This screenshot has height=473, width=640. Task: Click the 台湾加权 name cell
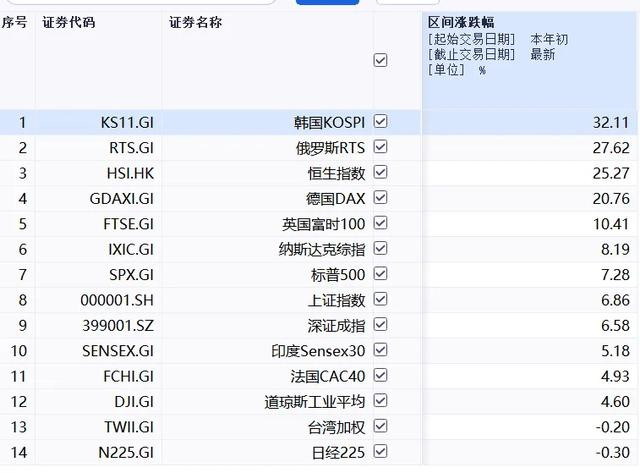click(267, 427)
